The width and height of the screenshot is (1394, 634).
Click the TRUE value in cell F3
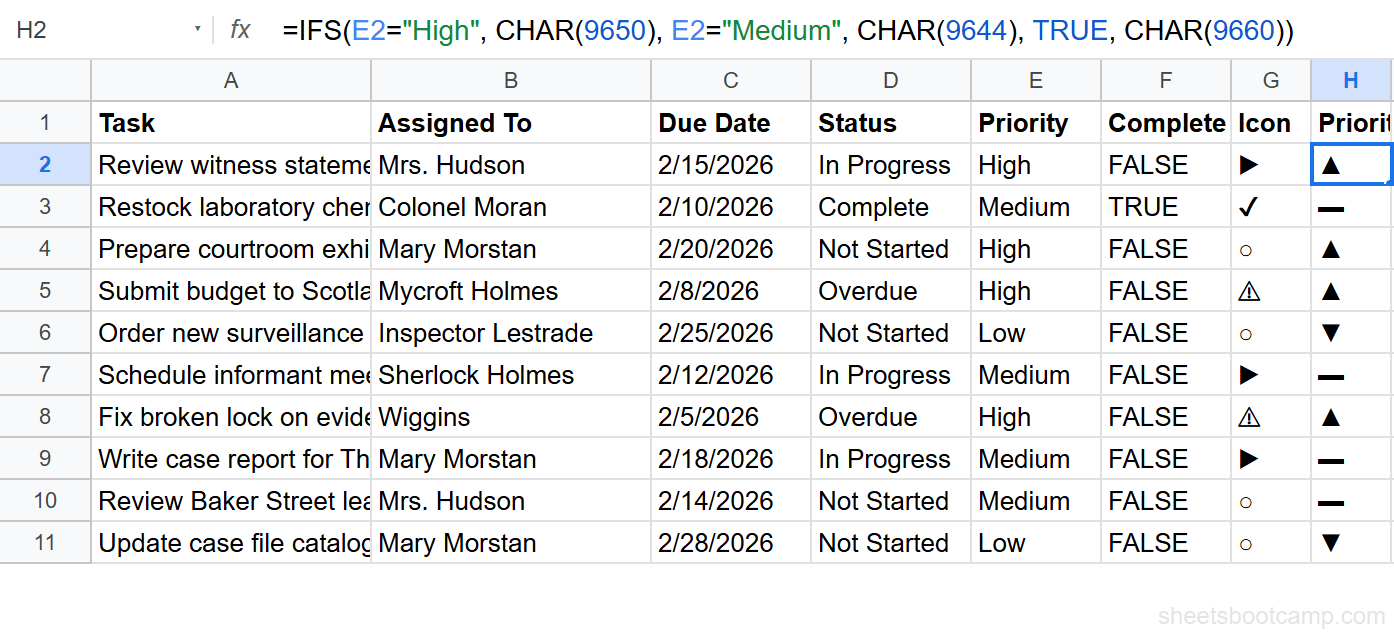pos(1143,207)
